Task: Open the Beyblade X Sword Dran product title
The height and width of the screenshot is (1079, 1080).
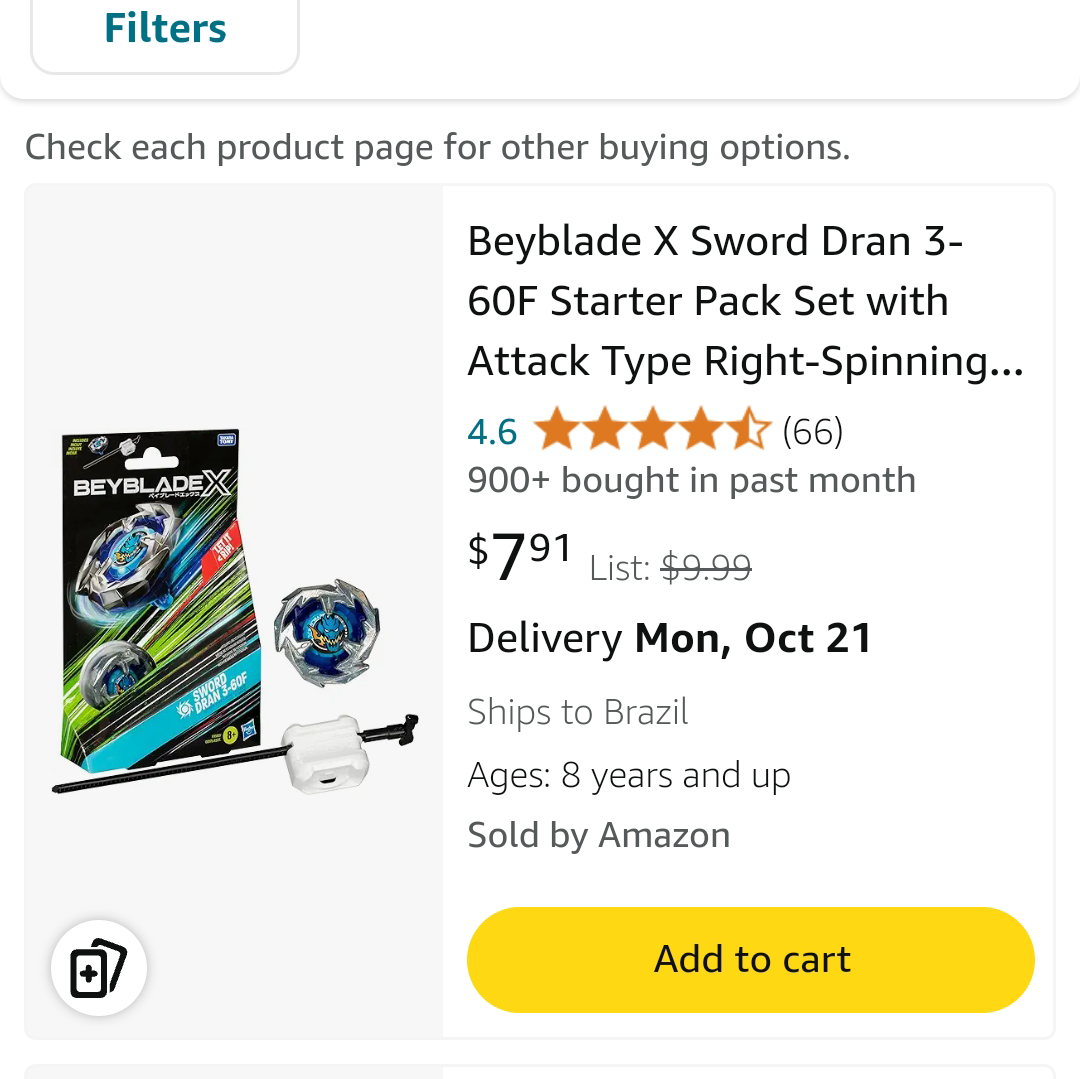Action: pos(745,301)
